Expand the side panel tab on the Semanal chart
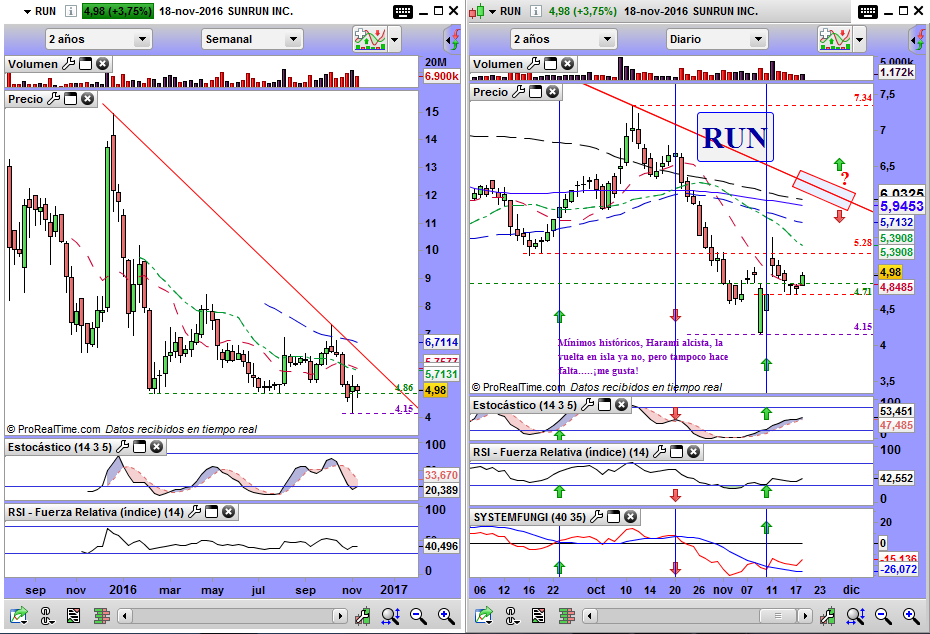This screenshot has width=930, height=634. coord(452,40)
